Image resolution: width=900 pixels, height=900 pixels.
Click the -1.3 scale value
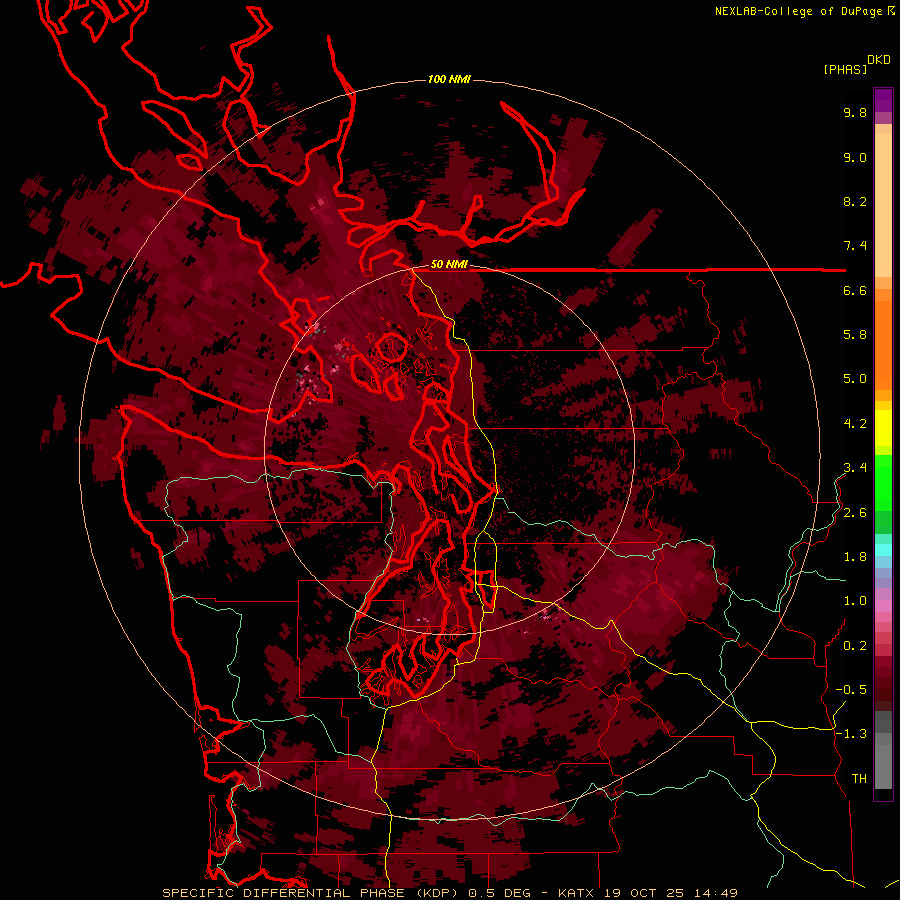coord(851,735)
